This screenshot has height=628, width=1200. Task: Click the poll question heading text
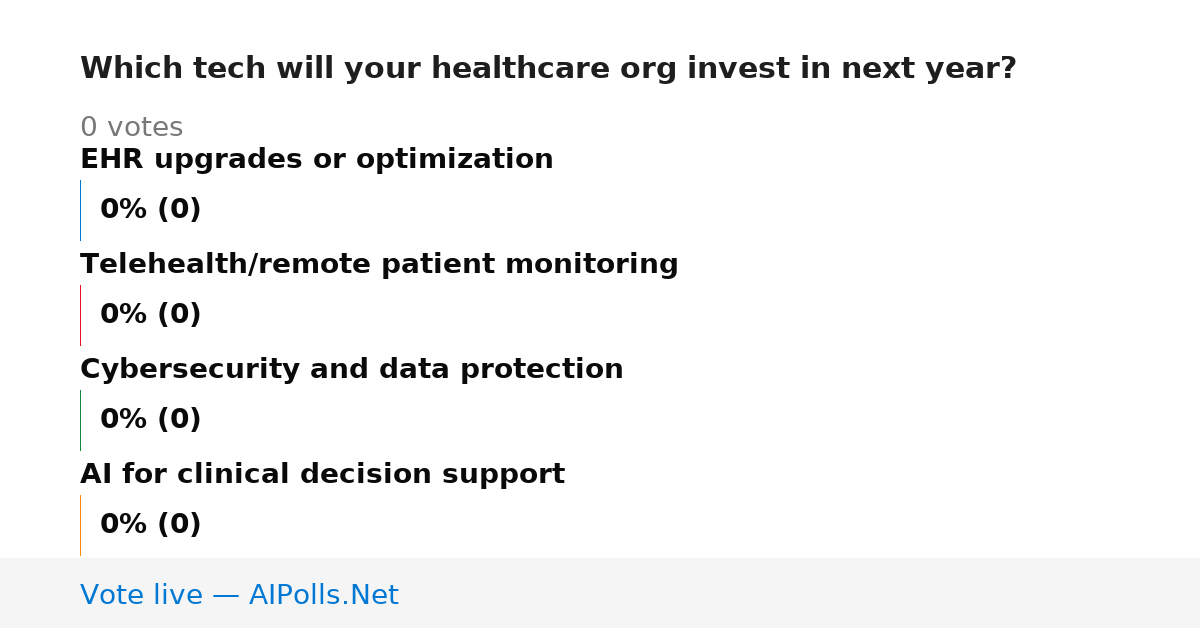[x=548, y=69]
